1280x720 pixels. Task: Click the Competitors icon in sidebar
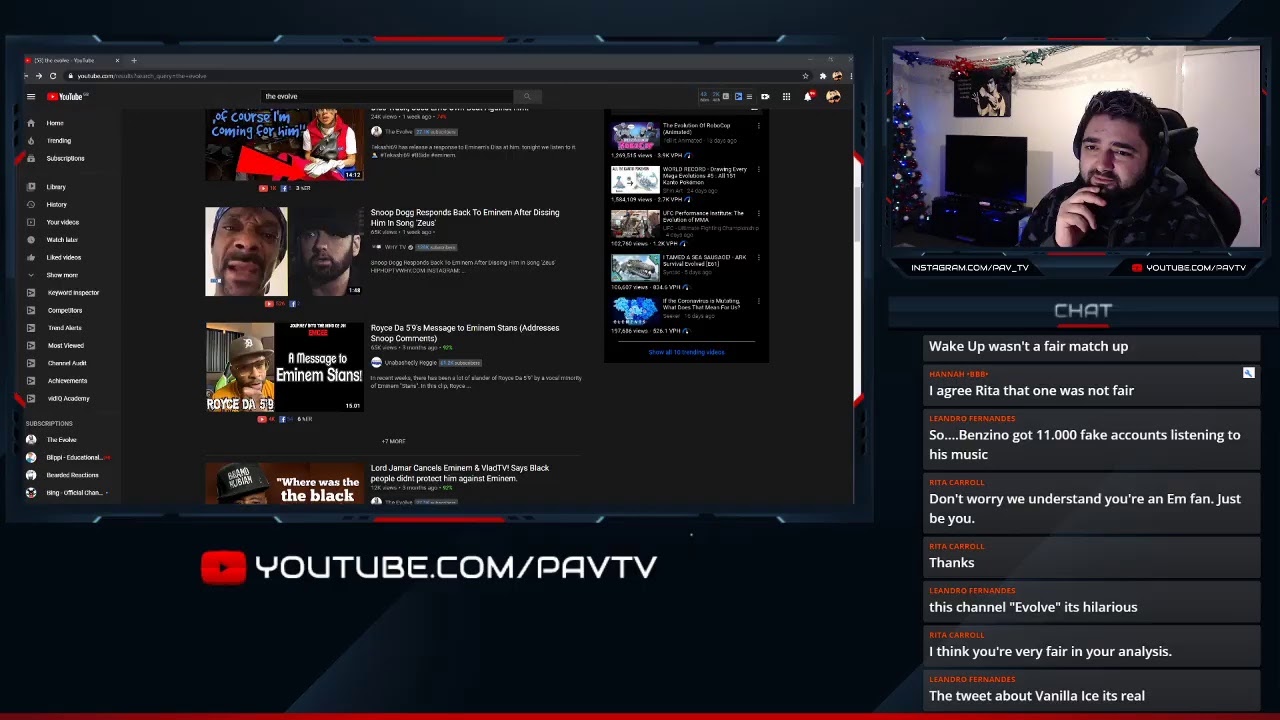pos(31,310)
